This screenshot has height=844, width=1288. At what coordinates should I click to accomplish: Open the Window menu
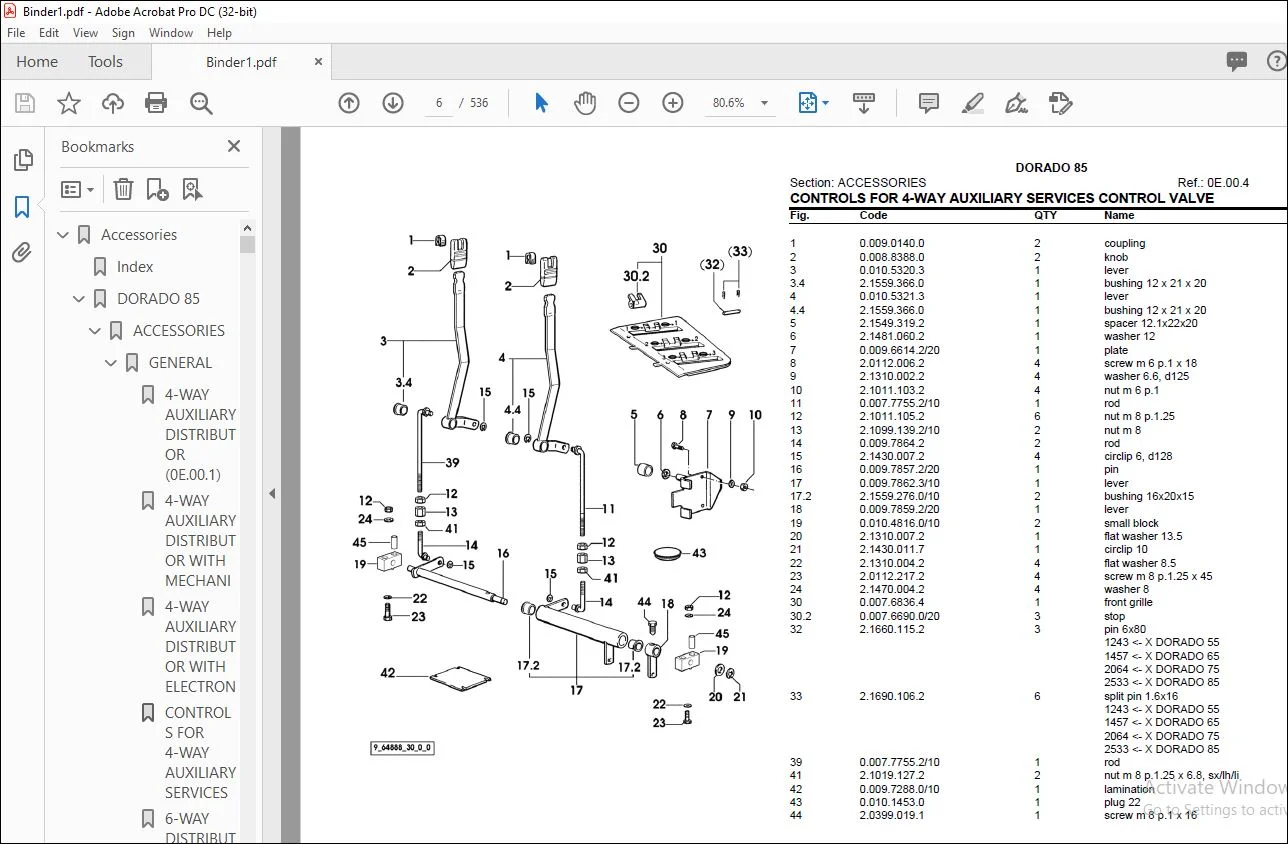pos(171,33)
